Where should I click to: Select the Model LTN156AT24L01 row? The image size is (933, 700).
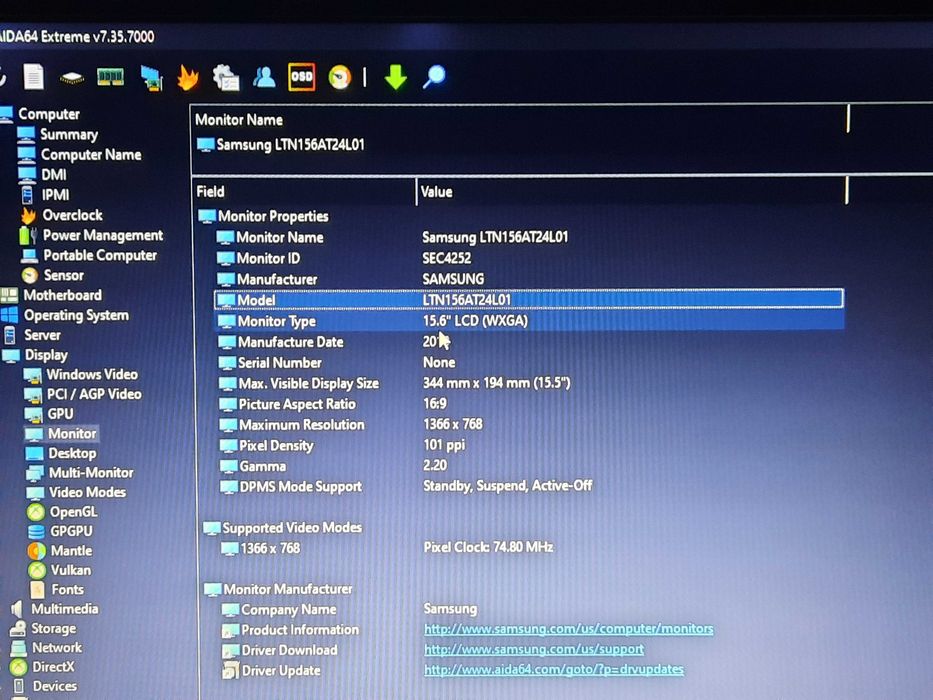click(x=529, y=299)
